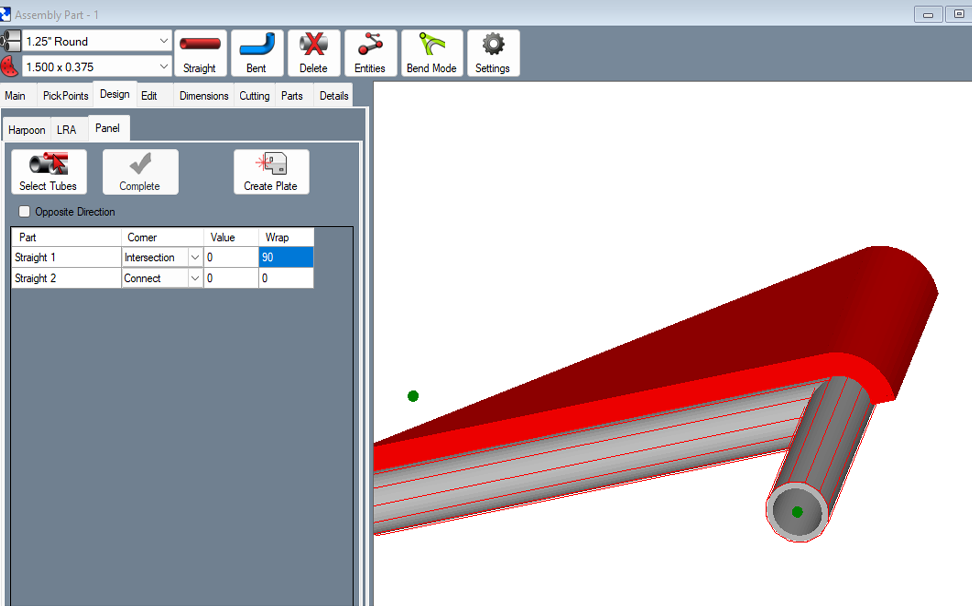Click the red die icon beside 1.500 x 0.375
972x606 pixels.
(x=10, y=66)
